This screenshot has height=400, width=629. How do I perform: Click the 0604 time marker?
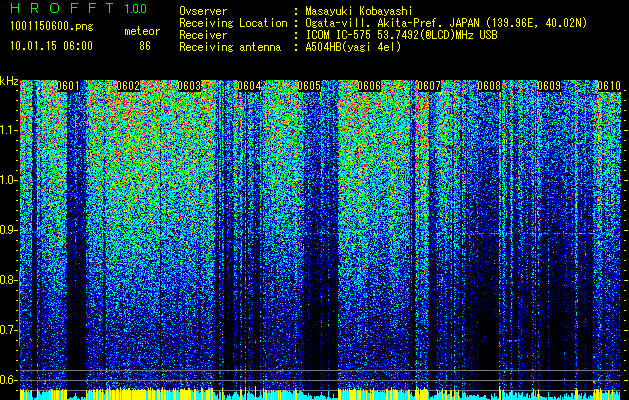tap(249, 86)
